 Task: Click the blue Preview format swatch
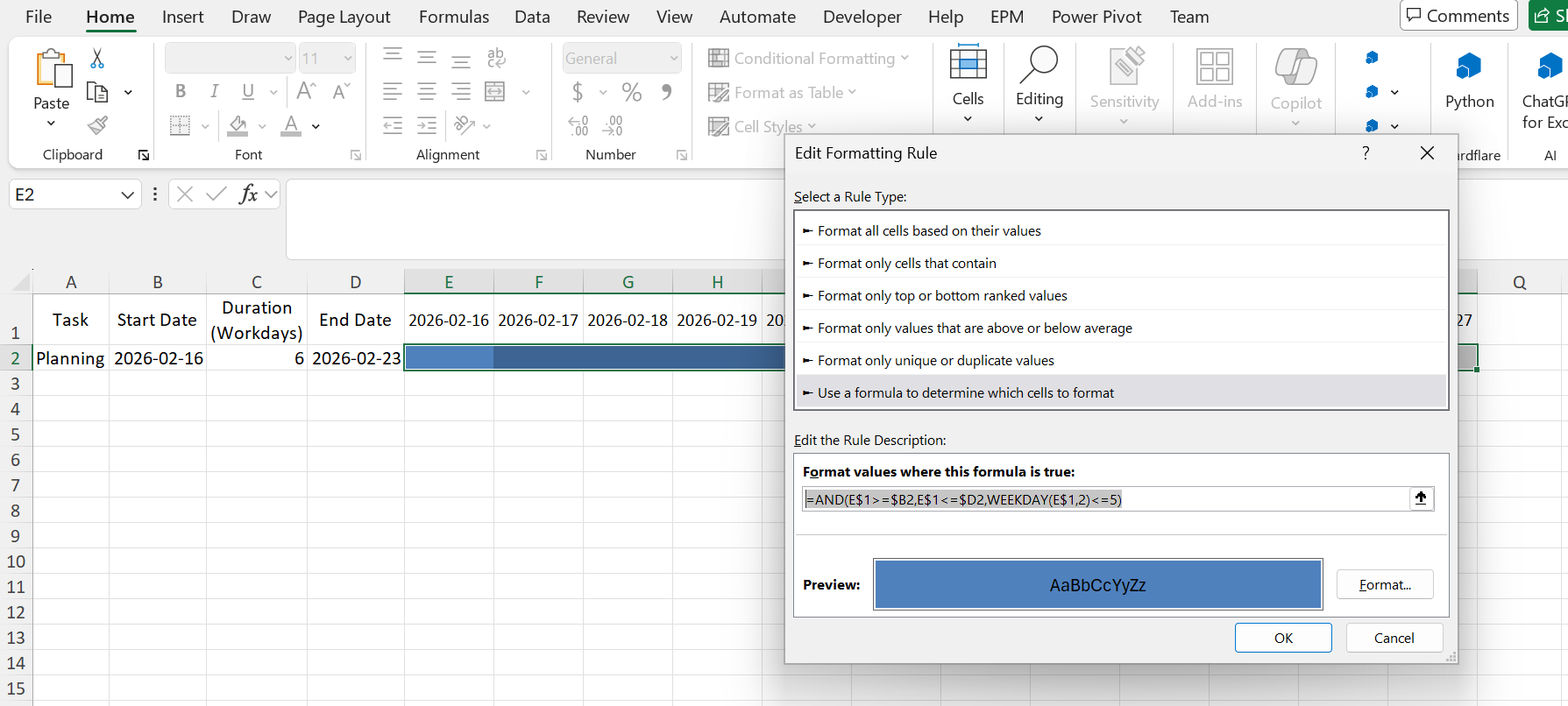[1097, 584]
